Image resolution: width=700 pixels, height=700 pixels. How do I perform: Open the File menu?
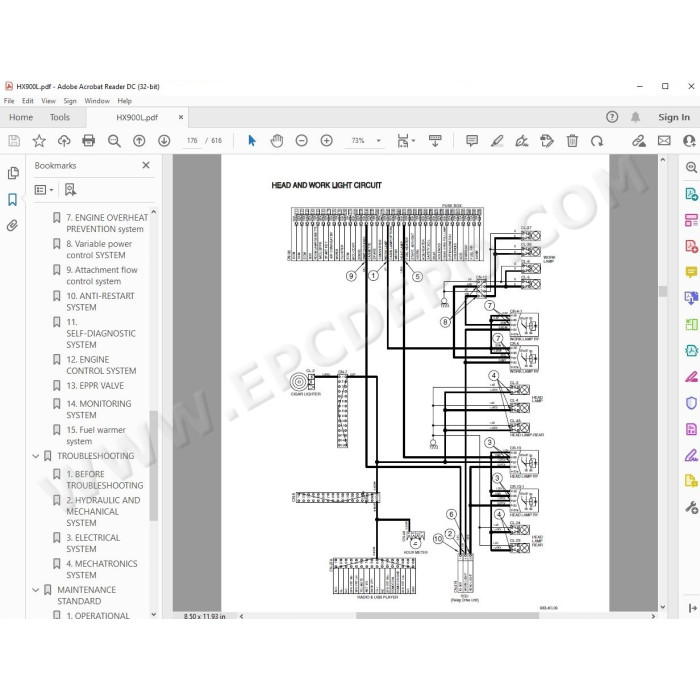(x=9, y=101)
